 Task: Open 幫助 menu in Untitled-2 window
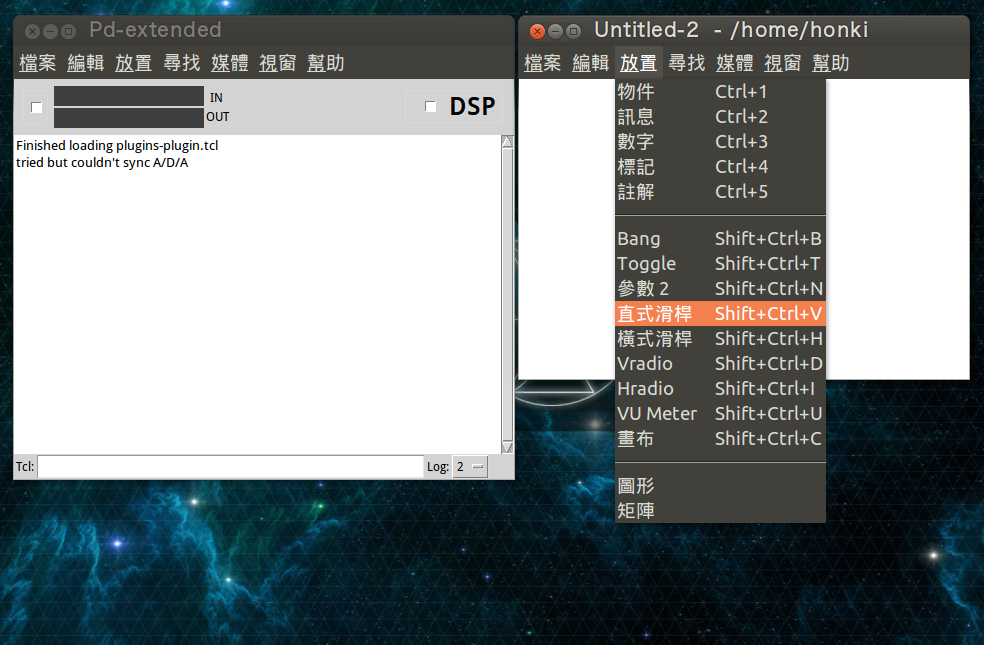click(x=831, y=63)
